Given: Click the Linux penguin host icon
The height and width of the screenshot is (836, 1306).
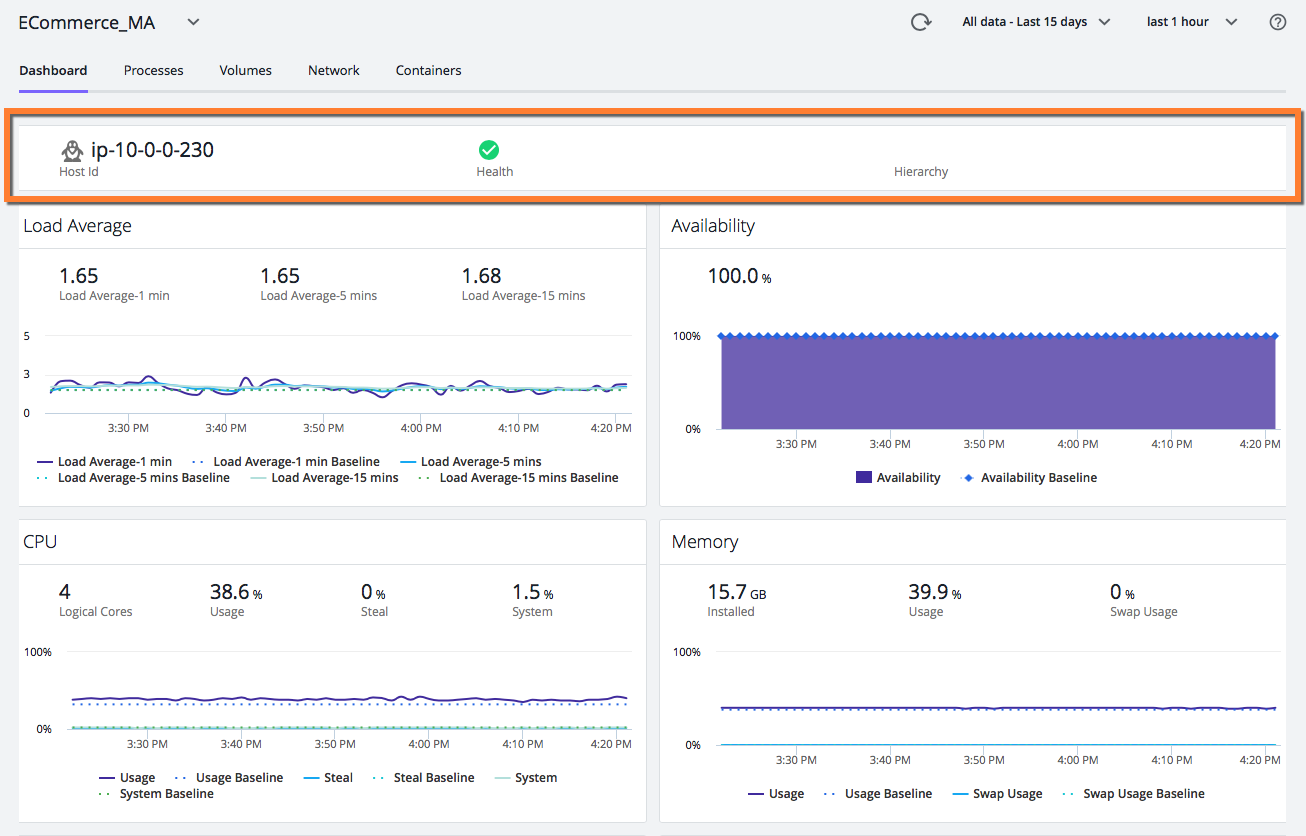Looking at the screenshot, I should (x=72, y=151).
